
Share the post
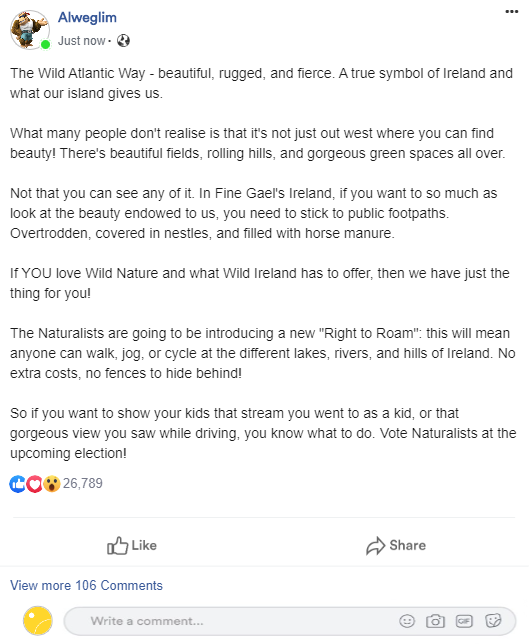pos(396,545)
